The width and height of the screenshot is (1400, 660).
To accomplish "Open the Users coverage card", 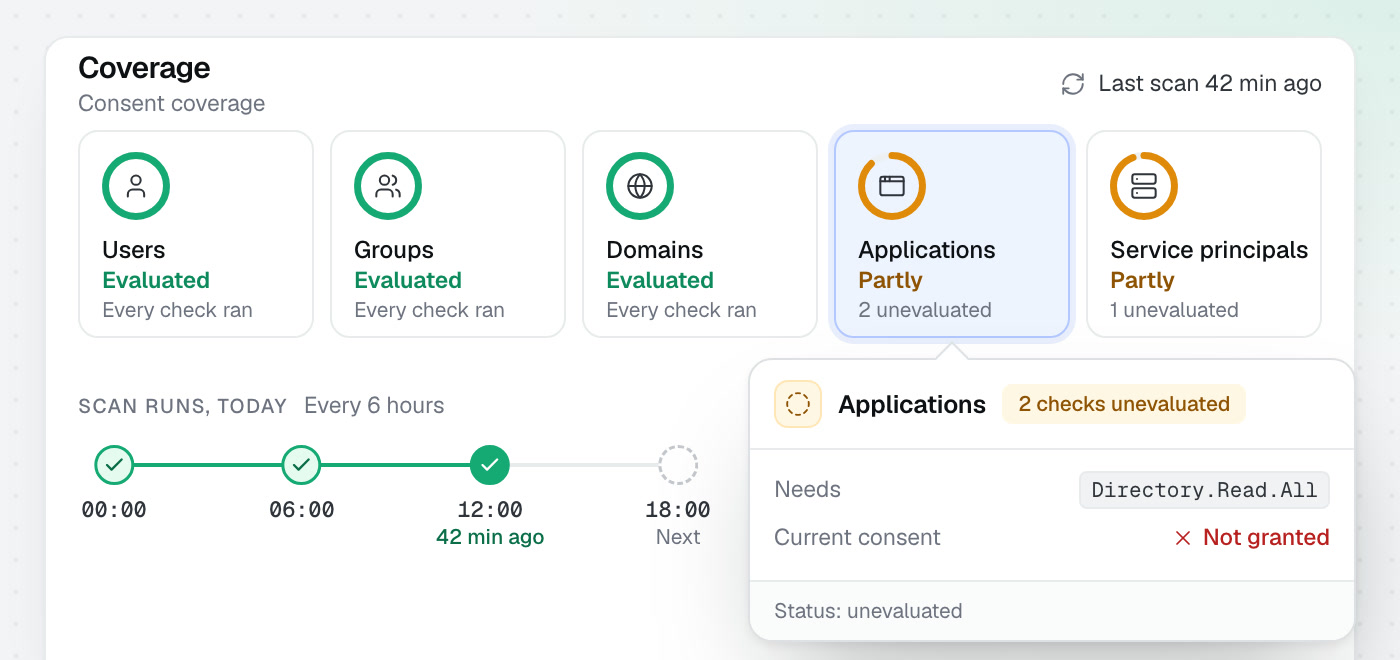I will (196, 234).
